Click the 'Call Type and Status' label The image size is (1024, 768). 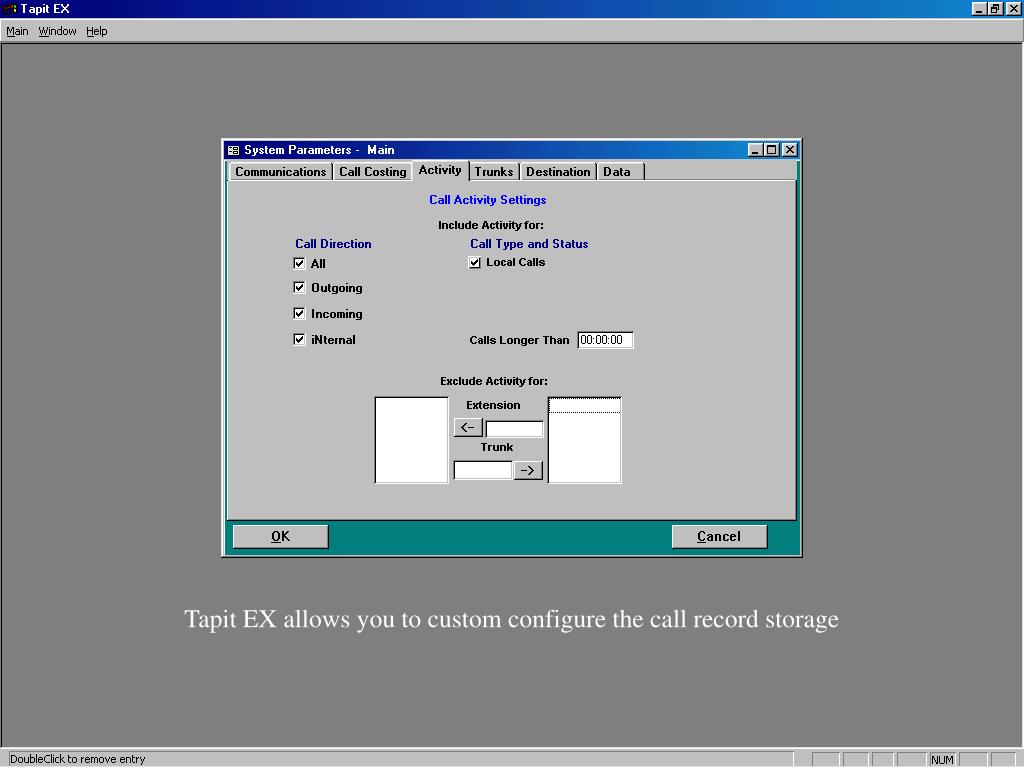[529, 244]
